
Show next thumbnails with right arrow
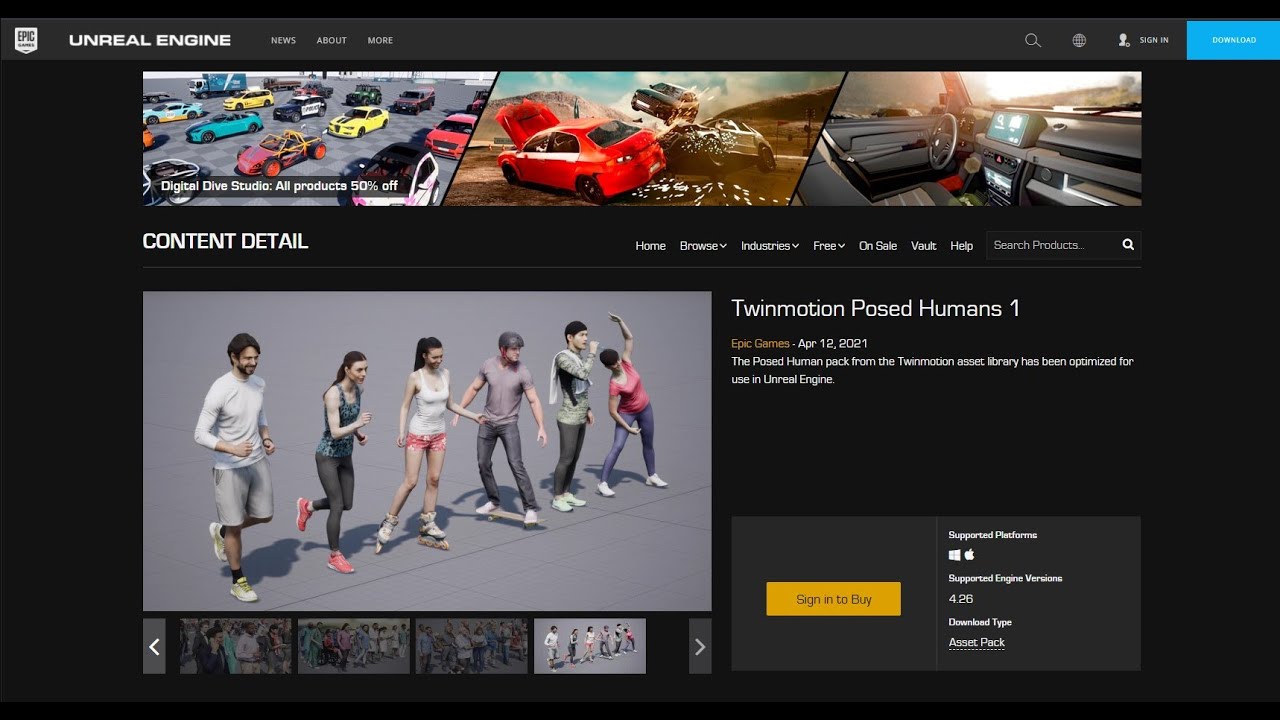click(x=700, y=646)
